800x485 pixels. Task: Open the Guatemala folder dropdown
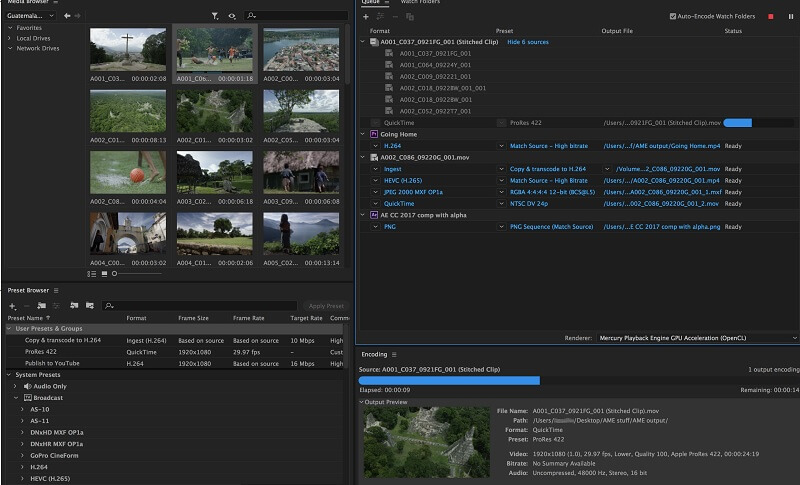30,16
